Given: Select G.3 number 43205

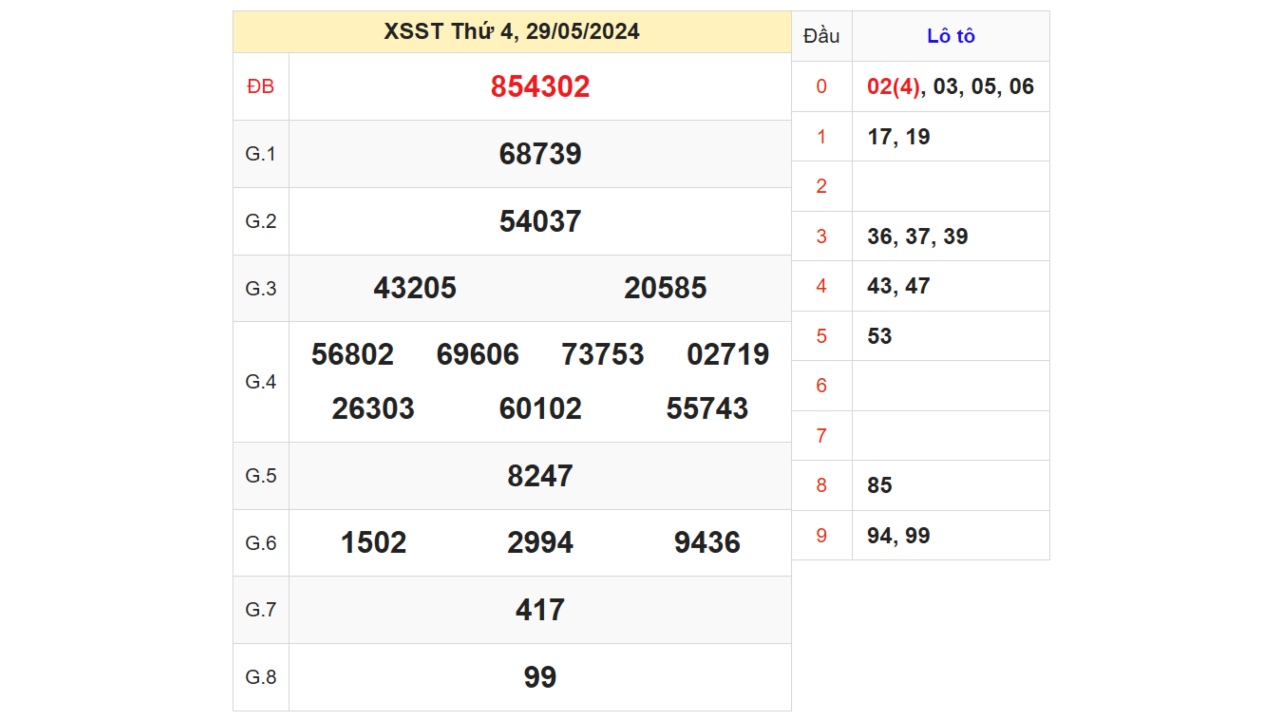Looking at the screenshot, I should click(415, 288).
